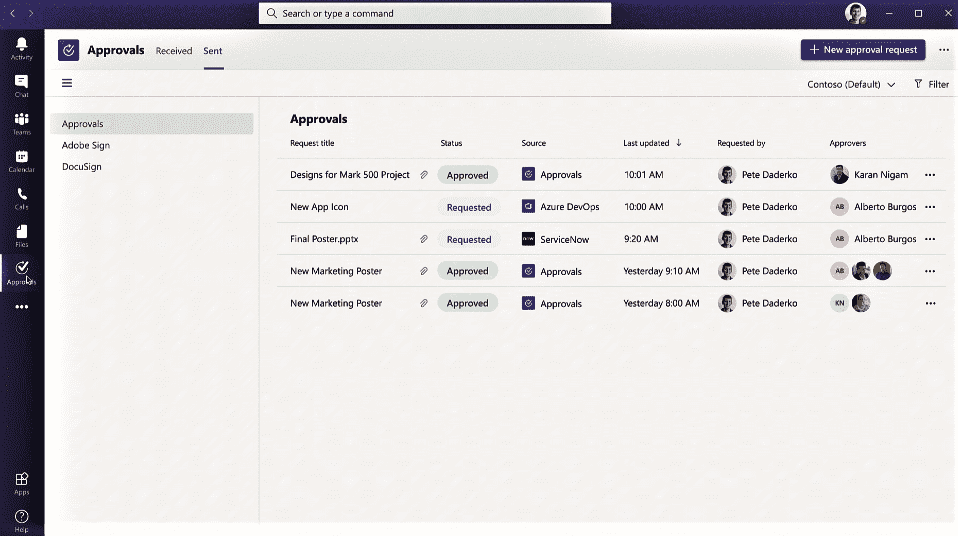Open the Activity bell icon
The width and height of the screenshot is (958, 536).
(21, 48)
